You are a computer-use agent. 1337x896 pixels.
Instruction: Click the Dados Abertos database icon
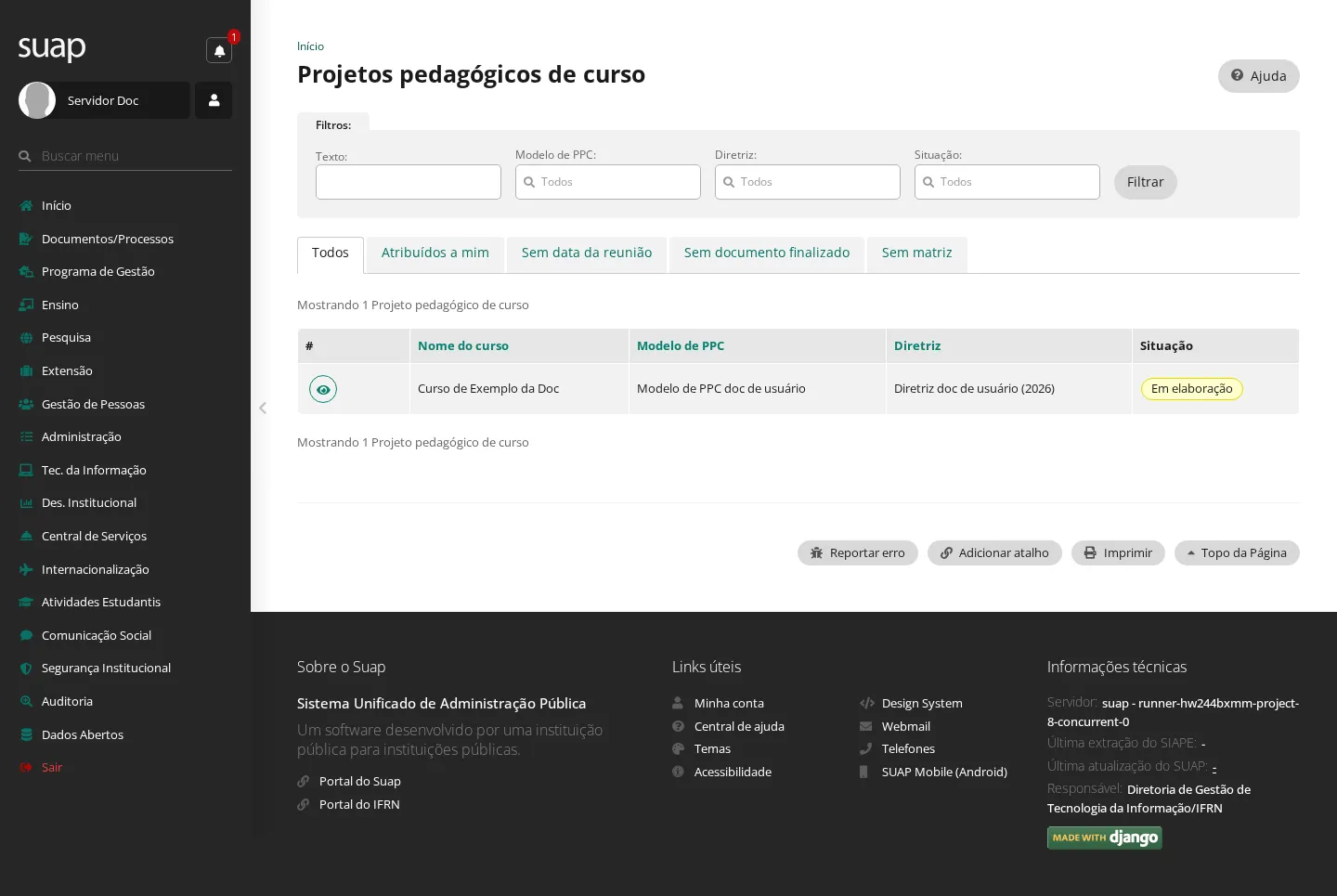26,734
